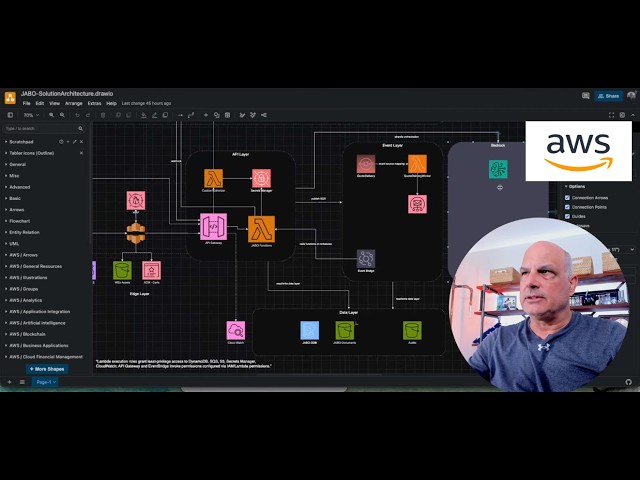Open the Extras menu
Screen dimensions: 640x480
(94, 103)
